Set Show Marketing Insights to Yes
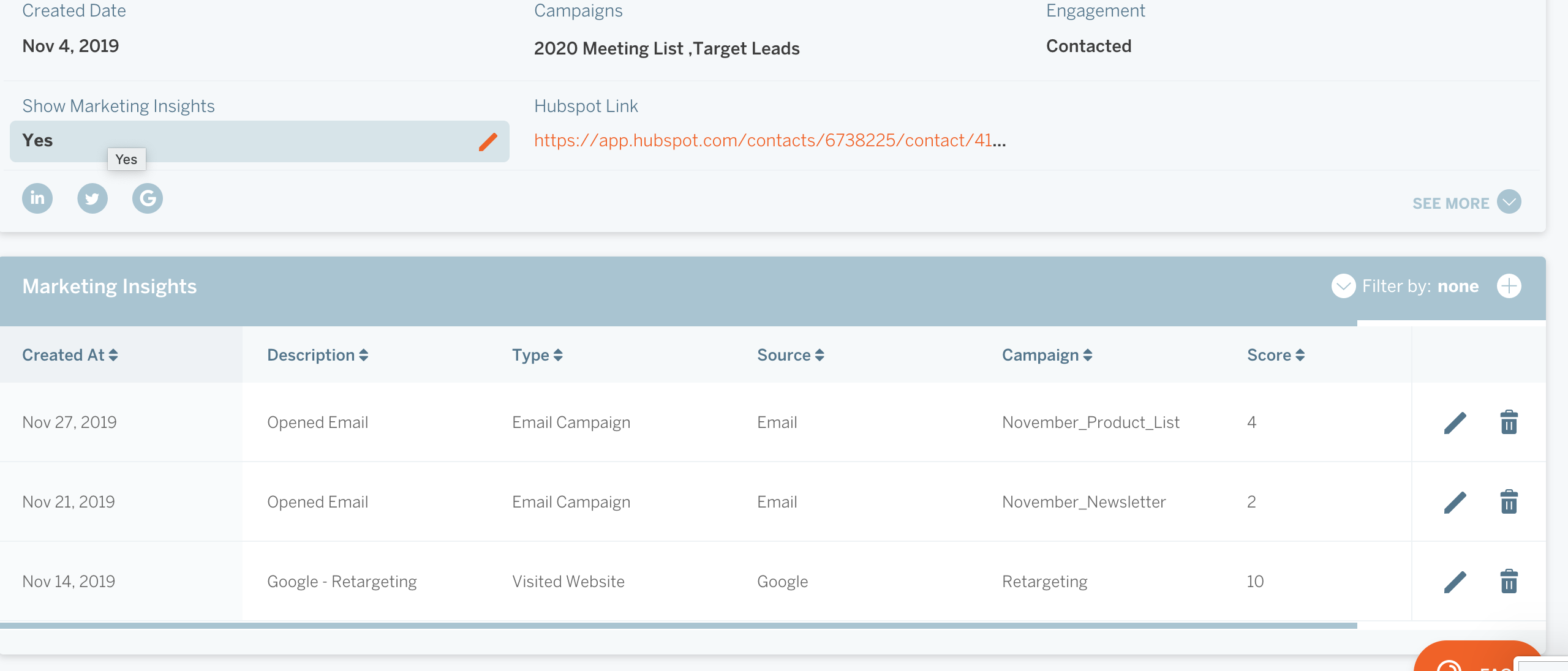Screen dimensions: 1568x671 coord(38,140)
